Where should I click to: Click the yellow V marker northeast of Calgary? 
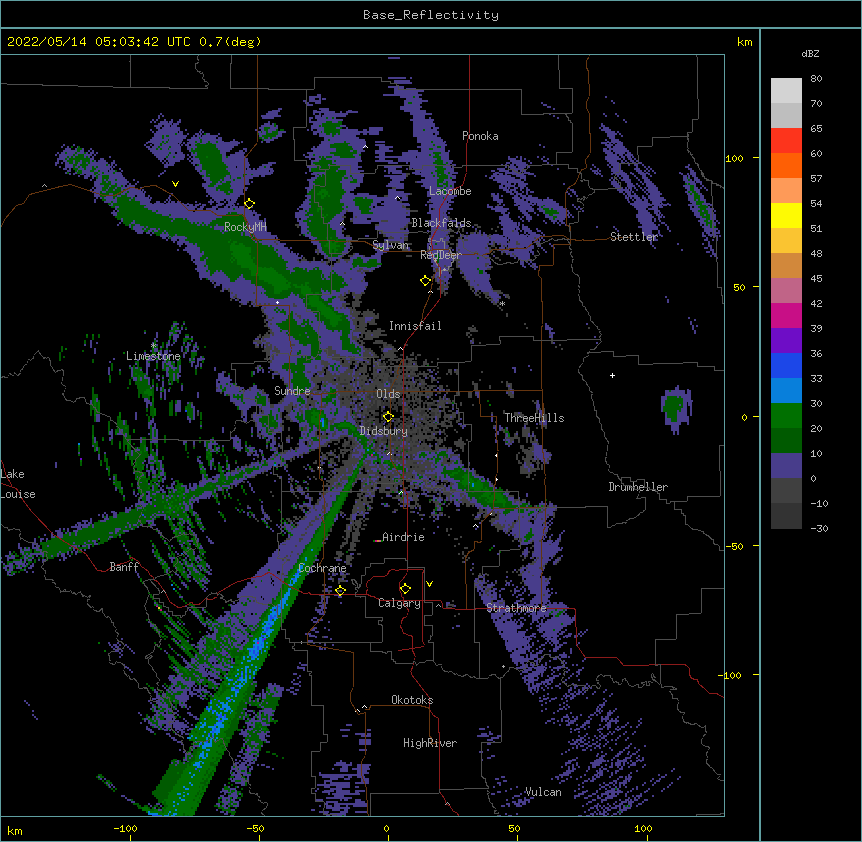click(x=429, y=584)
